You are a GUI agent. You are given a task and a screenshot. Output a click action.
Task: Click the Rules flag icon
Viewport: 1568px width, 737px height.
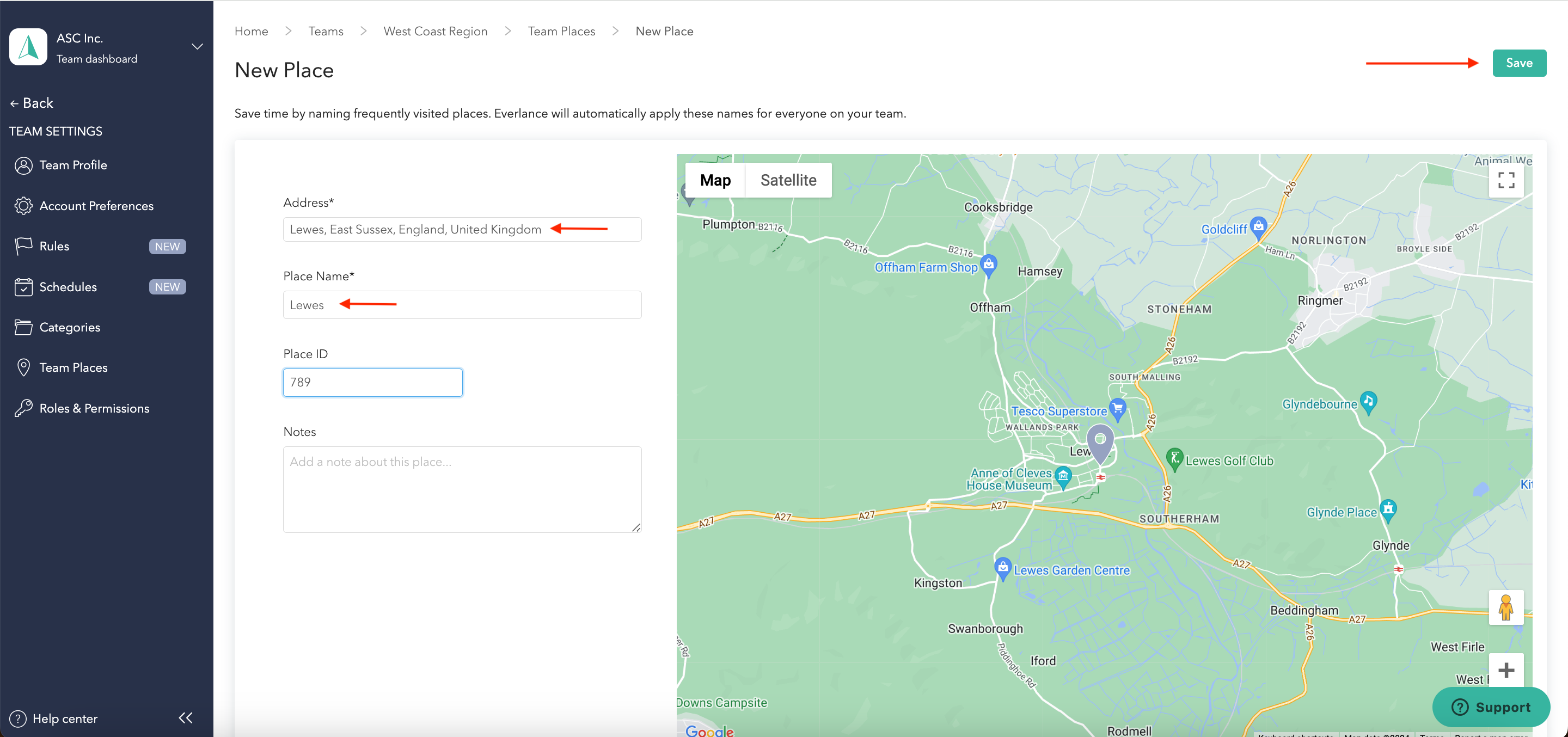[x=23, y=246]
